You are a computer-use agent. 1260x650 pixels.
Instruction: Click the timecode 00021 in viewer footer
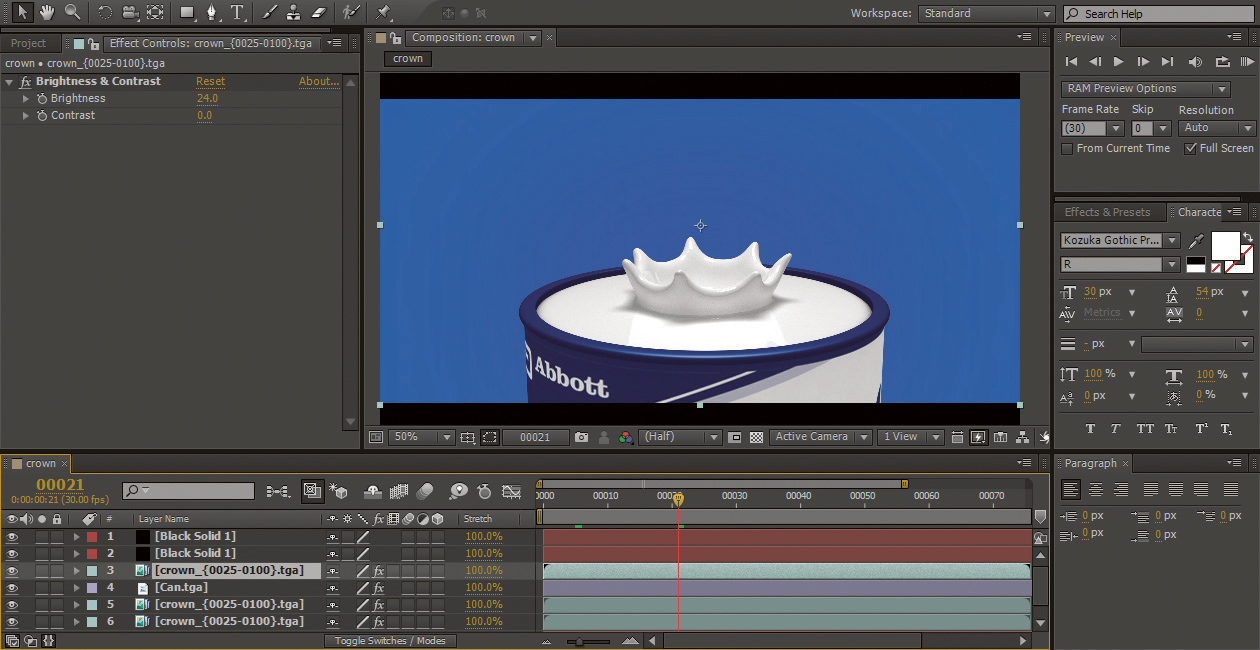tap(535, 437)
